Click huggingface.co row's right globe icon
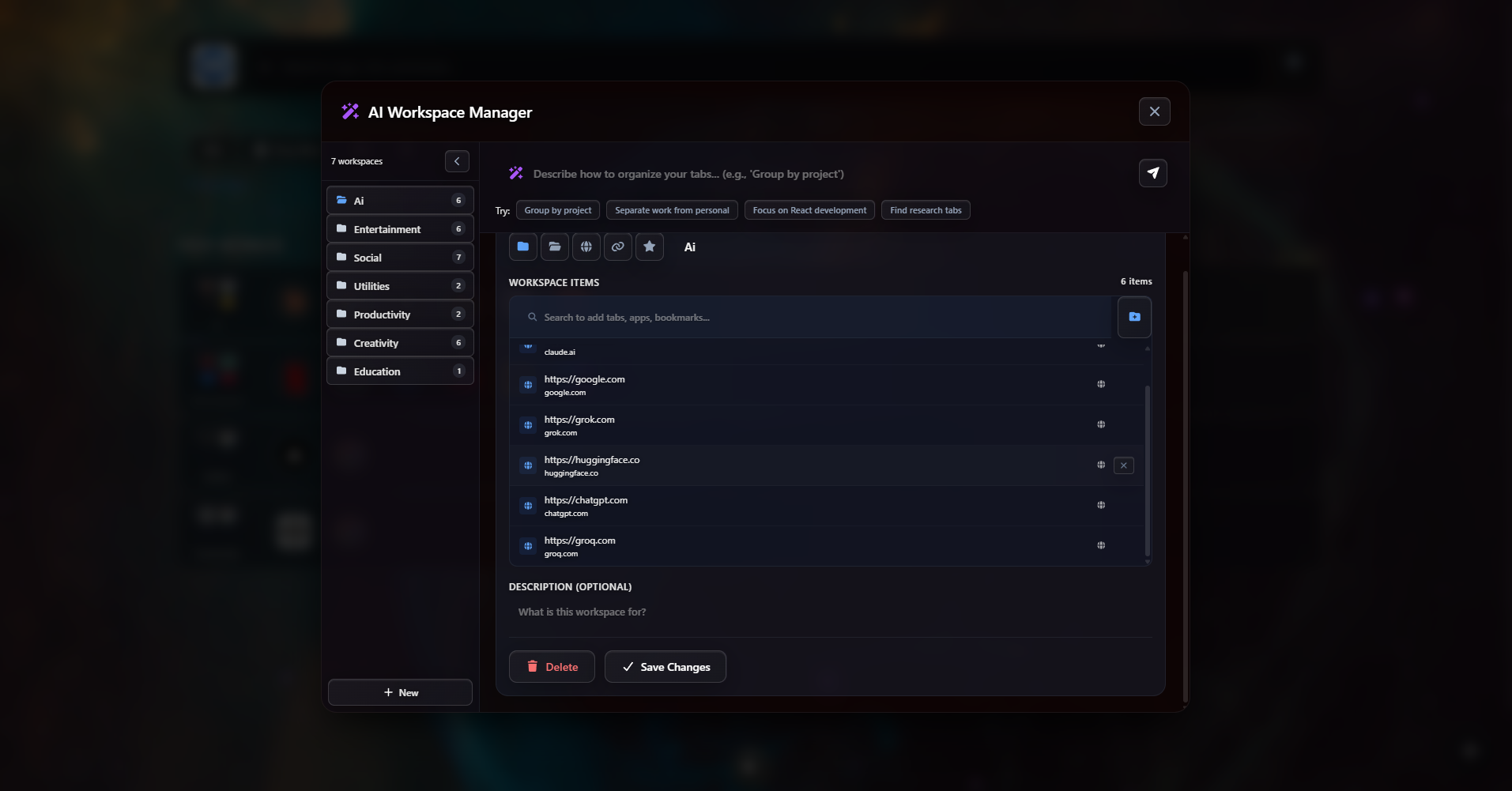Viewport: 1512px width, 791px height. [1101, 465]
